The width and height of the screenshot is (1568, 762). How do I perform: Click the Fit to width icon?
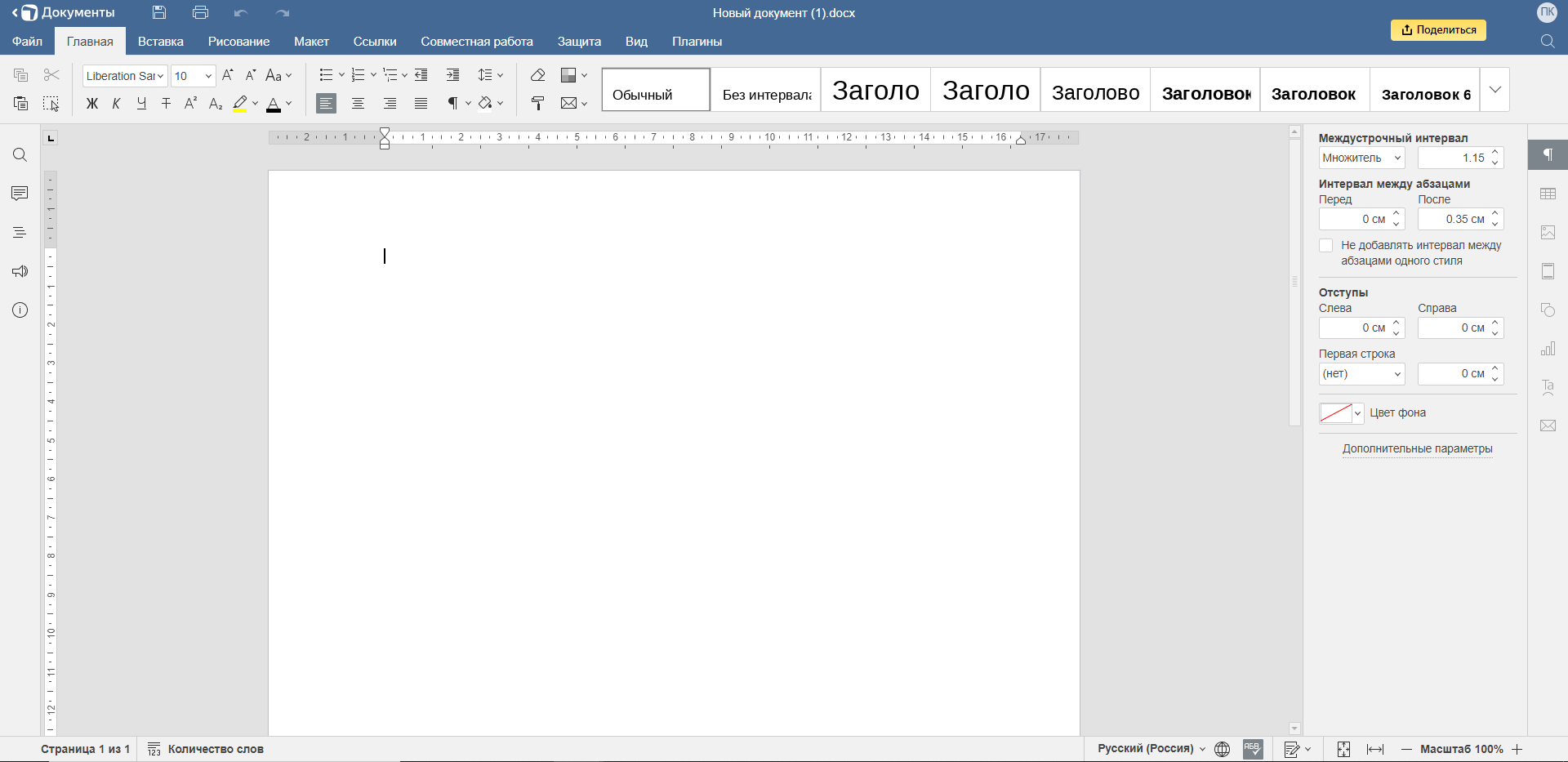[1375, 749]
